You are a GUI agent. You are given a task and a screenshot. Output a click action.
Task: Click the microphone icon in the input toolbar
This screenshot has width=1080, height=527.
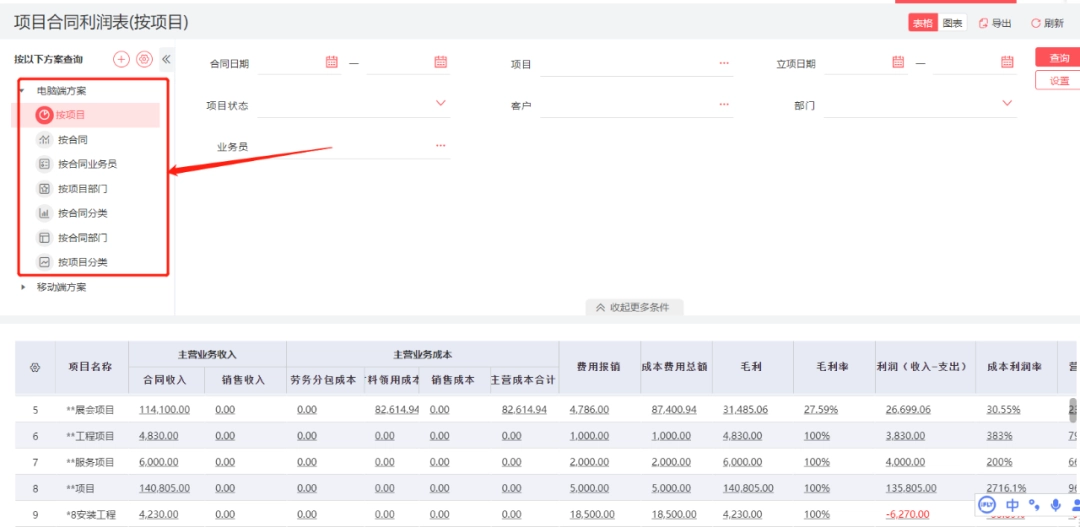coord(1055,505)
